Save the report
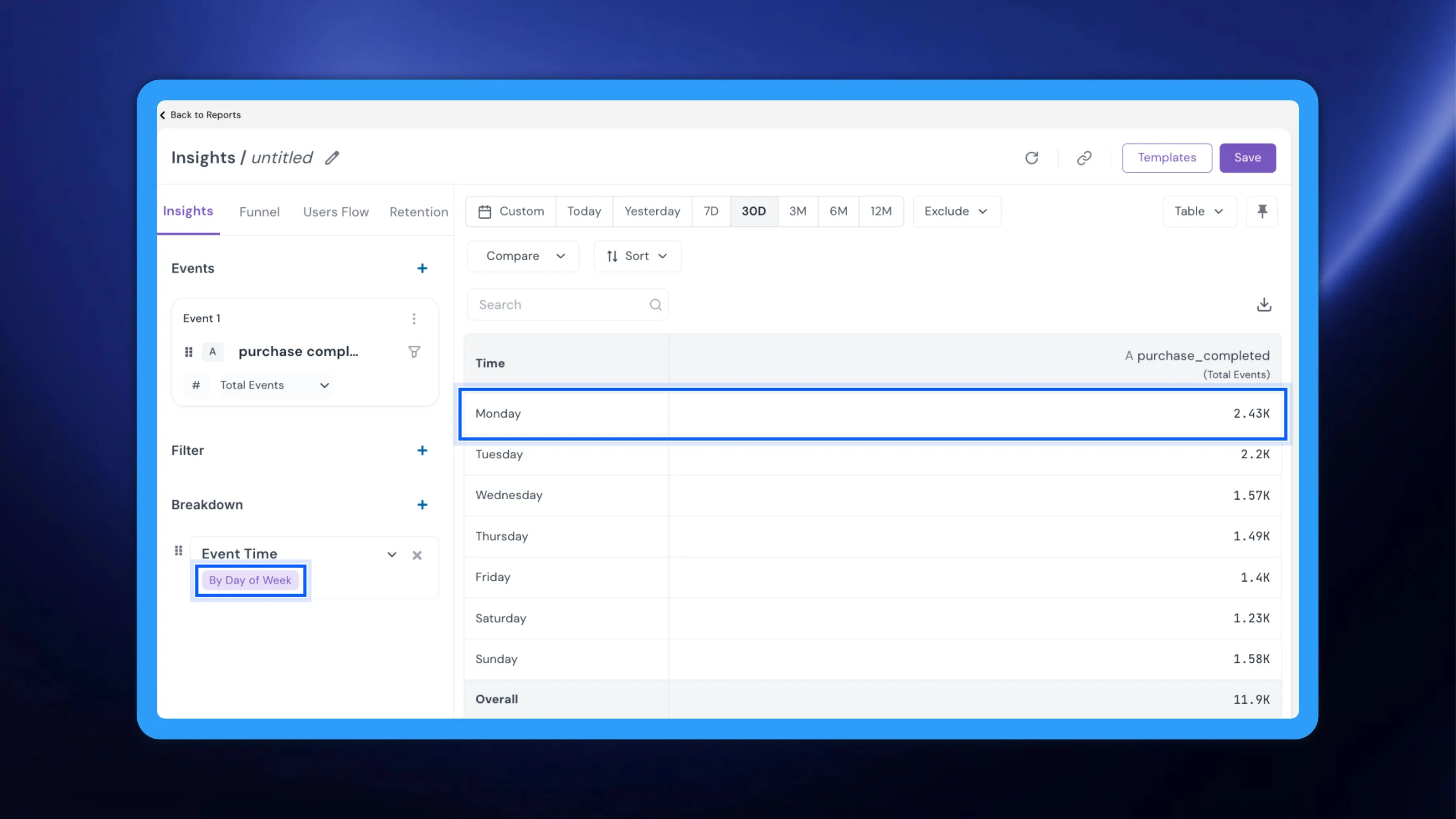The image size is (1456, 819). (x=1247, y=157)
